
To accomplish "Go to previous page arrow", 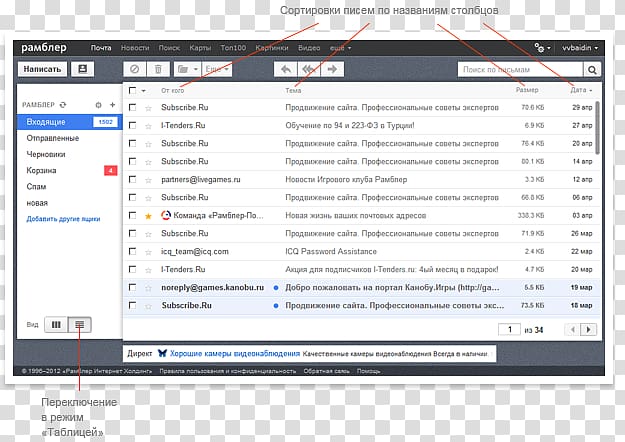I will coord(572,330).
